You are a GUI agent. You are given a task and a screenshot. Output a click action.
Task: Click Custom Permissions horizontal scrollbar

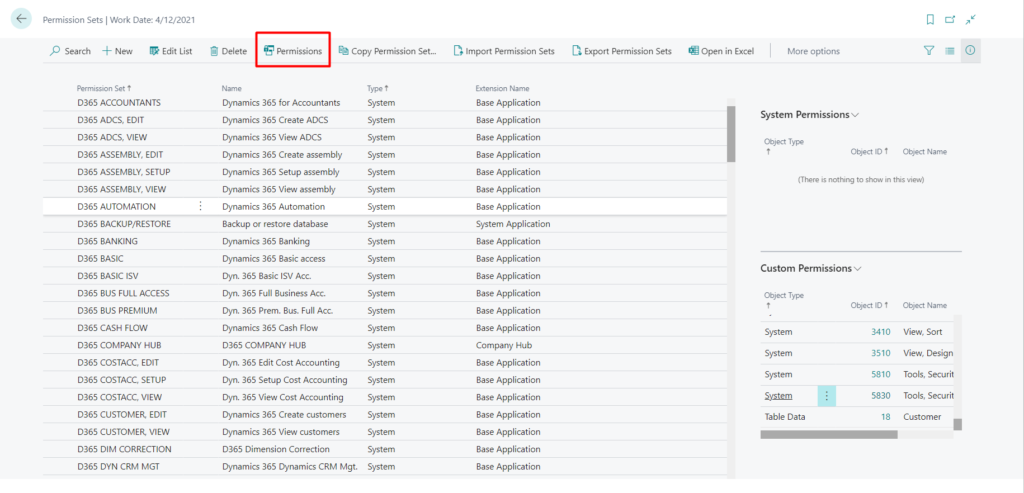[x=829, y=434]
